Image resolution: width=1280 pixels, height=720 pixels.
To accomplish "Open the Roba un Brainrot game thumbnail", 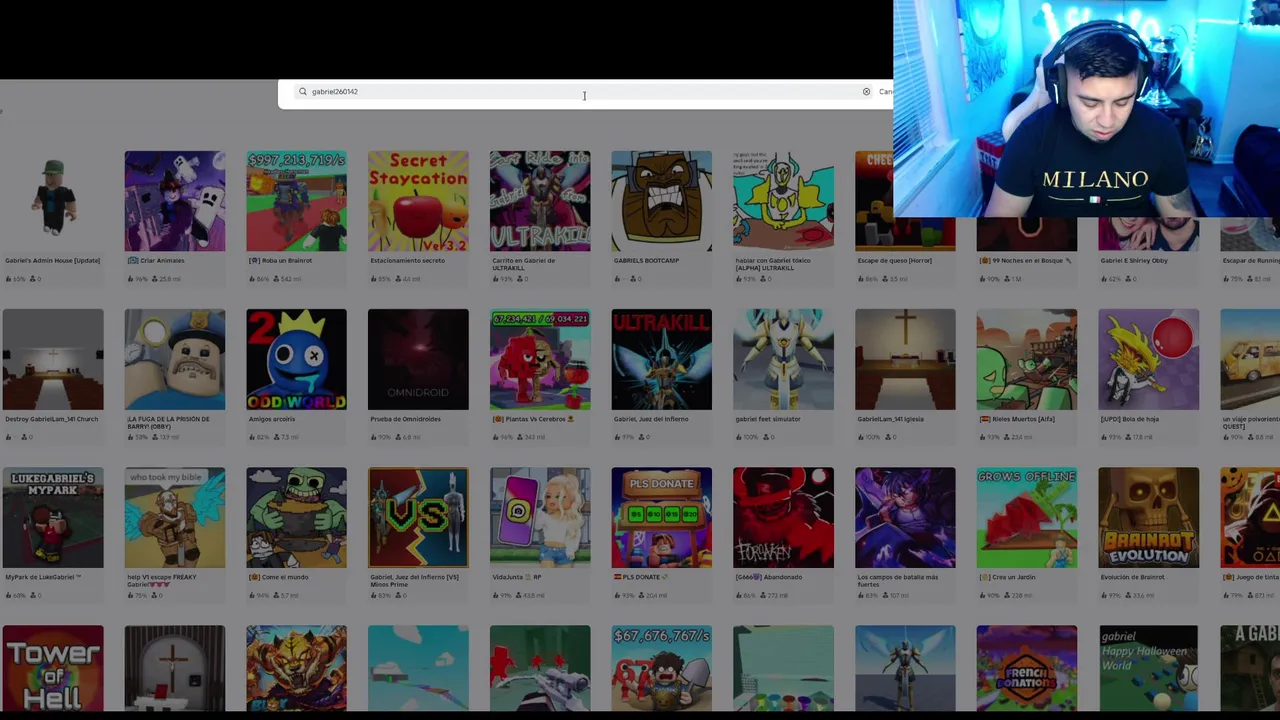I will coord(297,201).
